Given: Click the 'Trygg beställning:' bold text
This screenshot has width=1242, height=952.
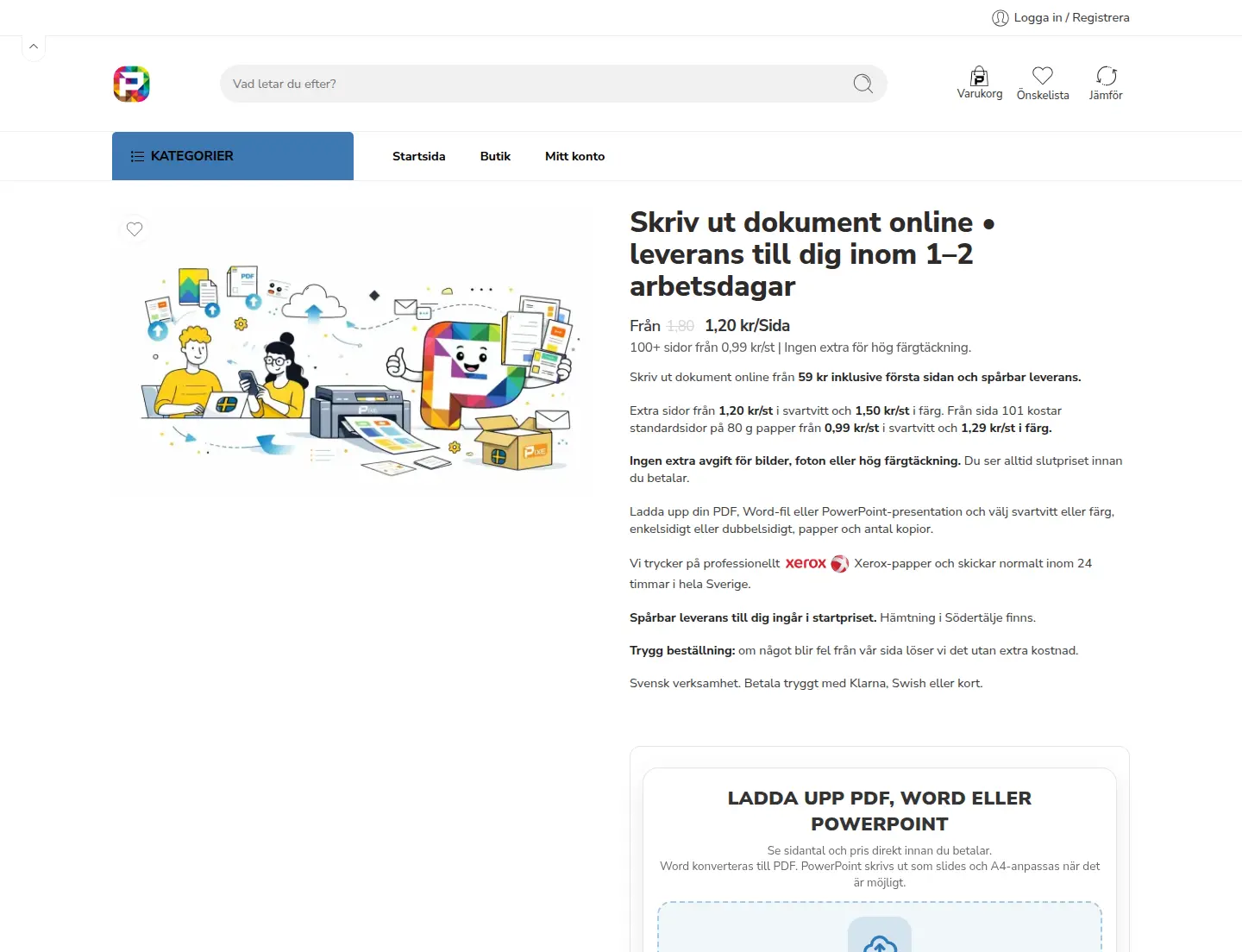Looking at the screenshot, I should (682, 651).
